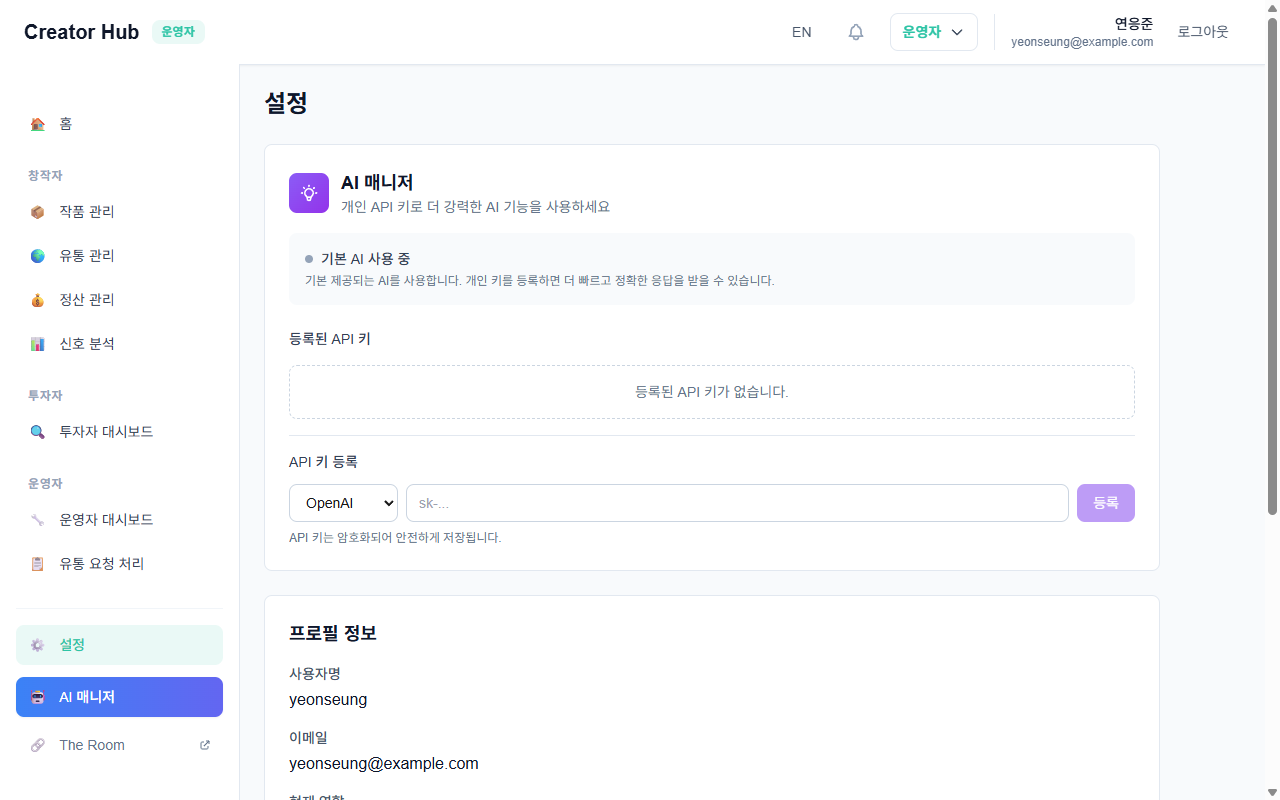
Task: Click the sk-... API key input field
Action: pos(737,503)
